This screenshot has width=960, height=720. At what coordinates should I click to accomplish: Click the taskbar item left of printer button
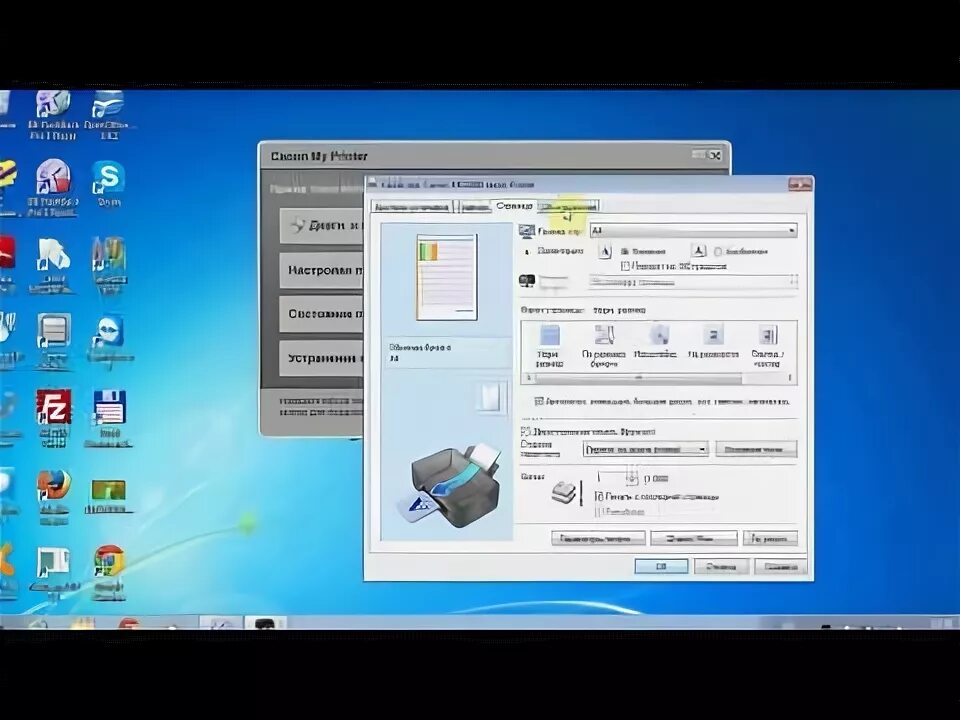[220, 623]
